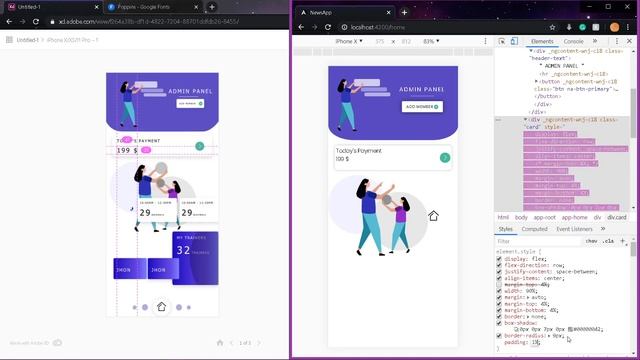Uncheck the justify-content: space-between checkbox

coord(499,272)
